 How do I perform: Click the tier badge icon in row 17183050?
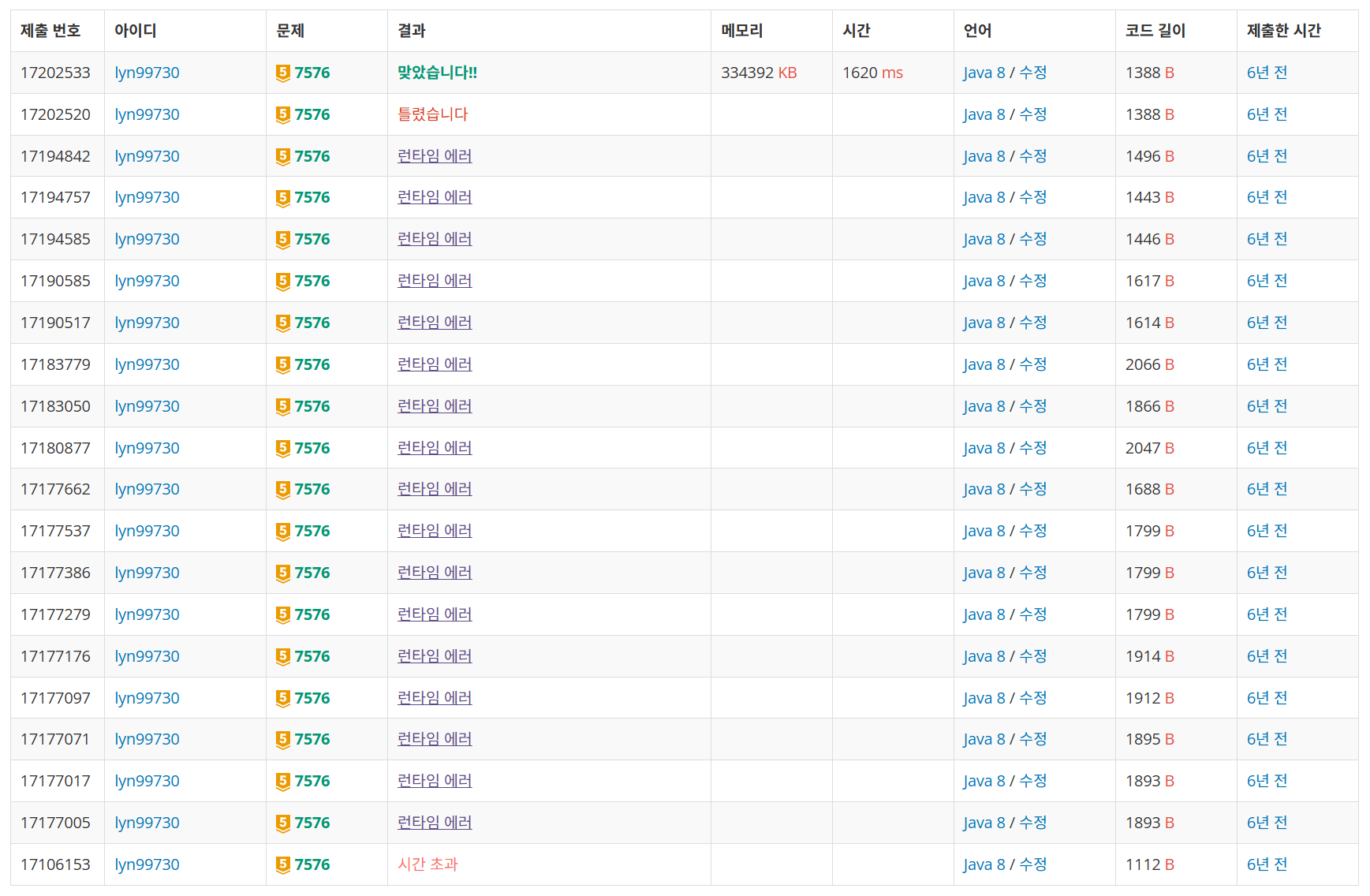(283, 407)
